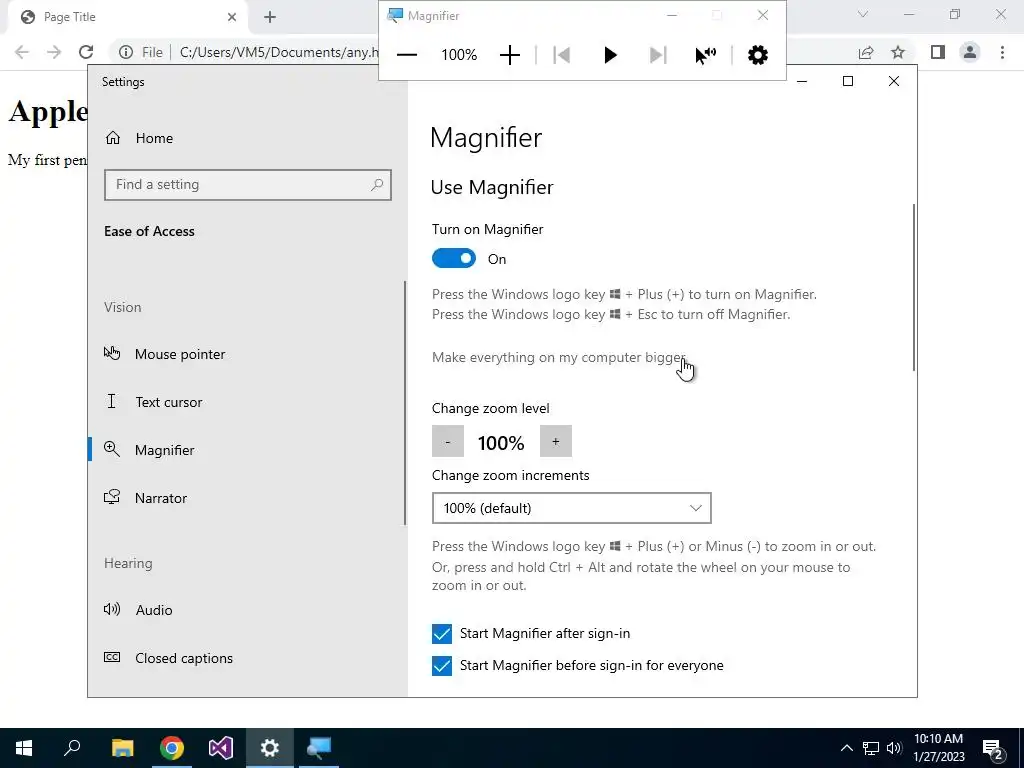The height and width of the screenshot is (768, 1024).
Task: Open Text cursor settings
Action: pyautogui.click(x=246, y=402)
